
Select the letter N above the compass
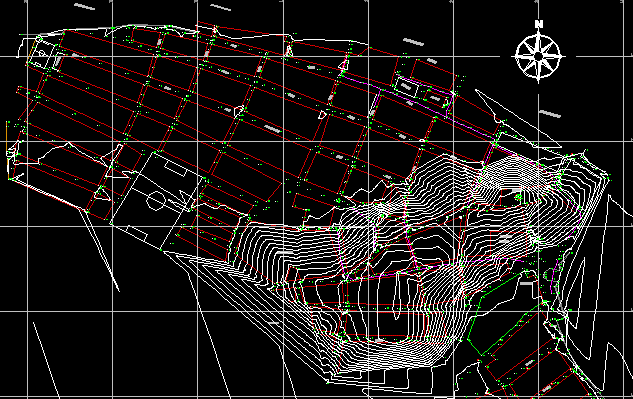[539, 24]
